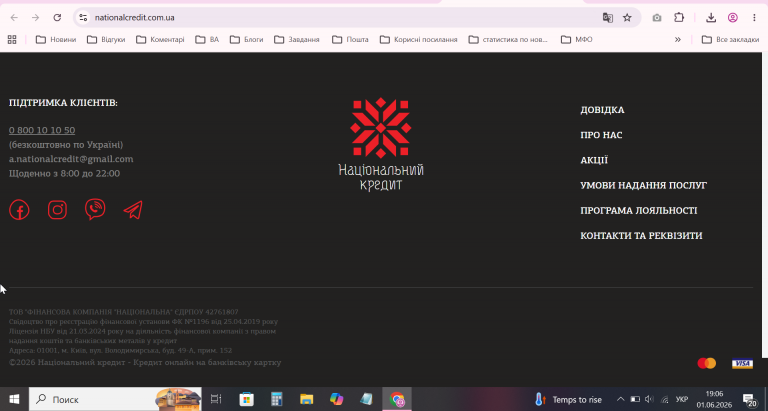The height and width of the screenshot is (411, 768).
Task: Go forward with browser forward arrow
Action: pyautogui.click(x=35, y=18)
